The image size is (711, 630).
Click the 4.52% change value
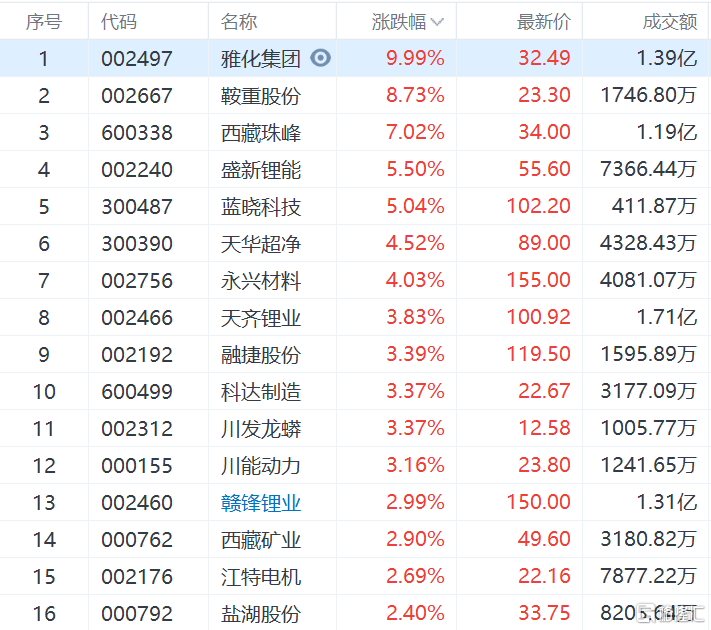tap(415, 243)
